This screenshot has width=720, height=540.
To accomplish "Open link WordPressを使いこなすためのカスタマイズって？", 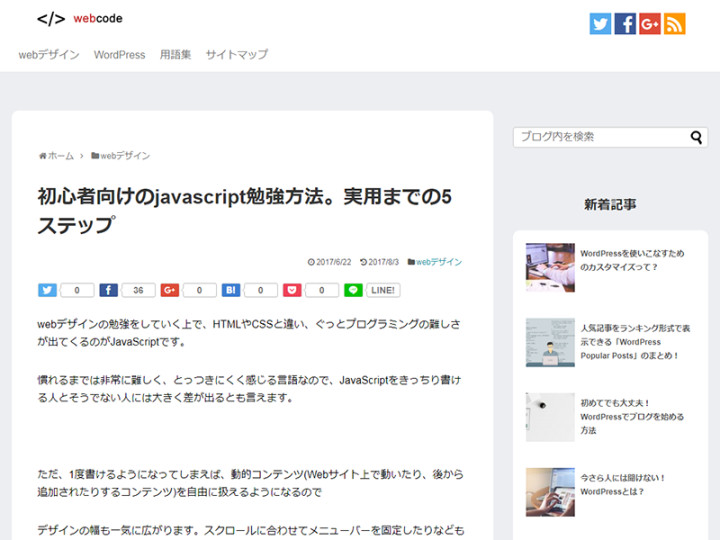I will point(632,260).
